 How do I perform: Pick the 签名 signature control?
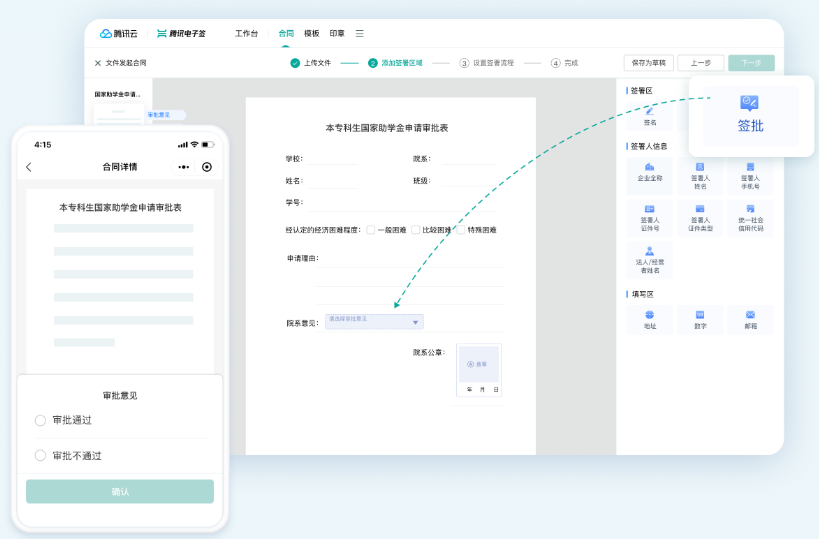(650, 116)
